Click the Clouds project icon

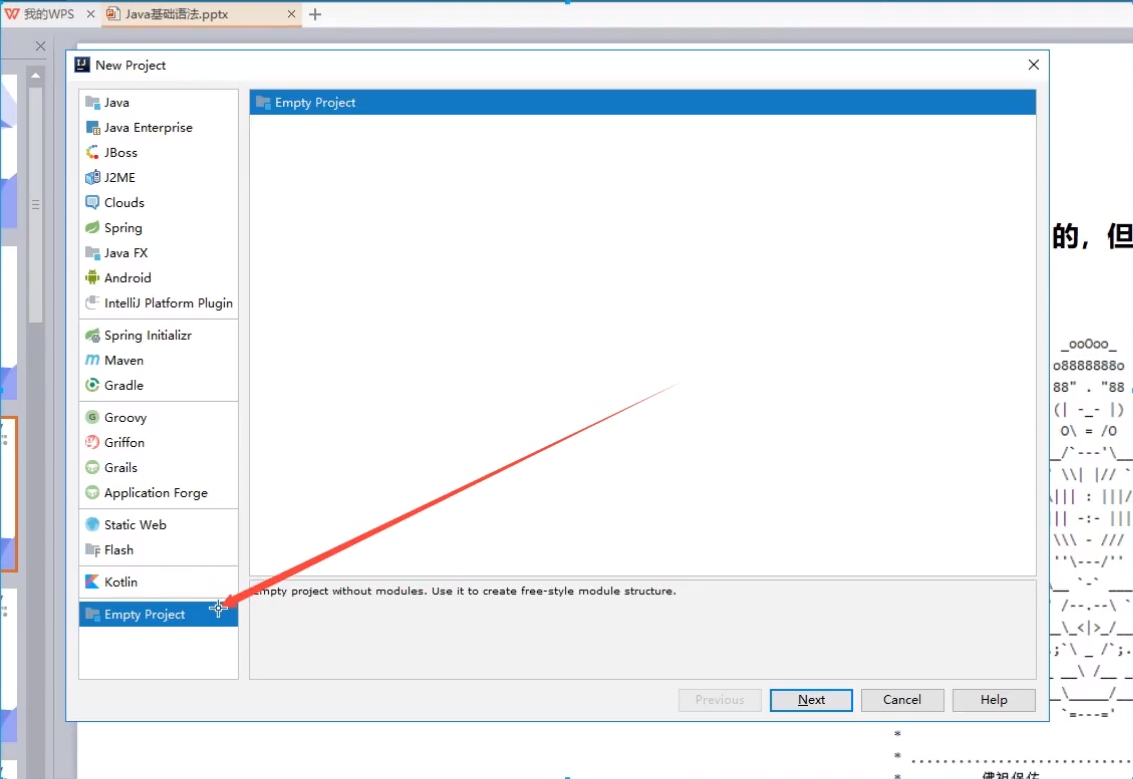click(92, 202)
